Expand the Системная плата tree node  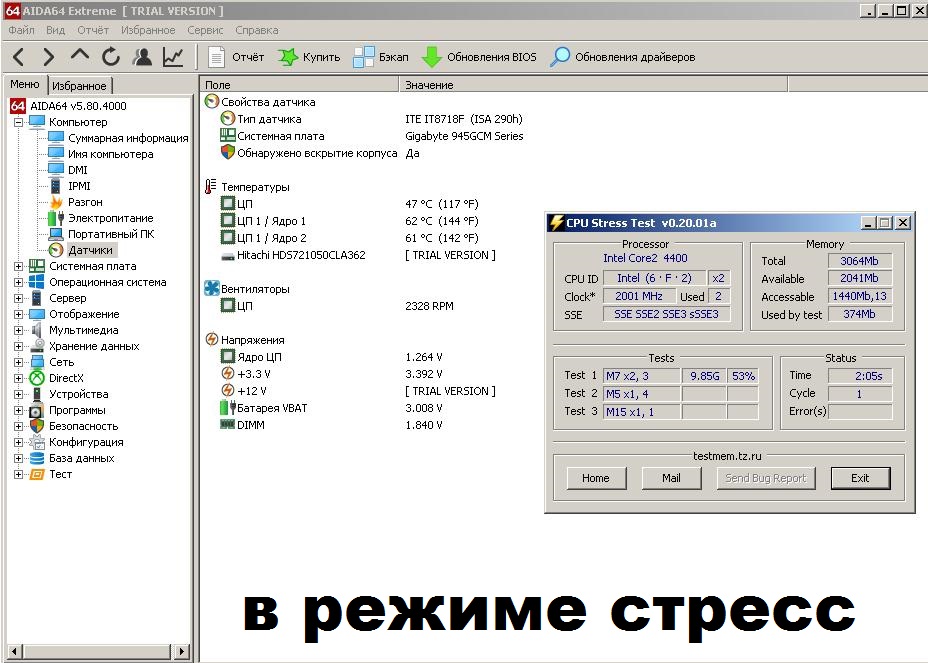[18, 266]
